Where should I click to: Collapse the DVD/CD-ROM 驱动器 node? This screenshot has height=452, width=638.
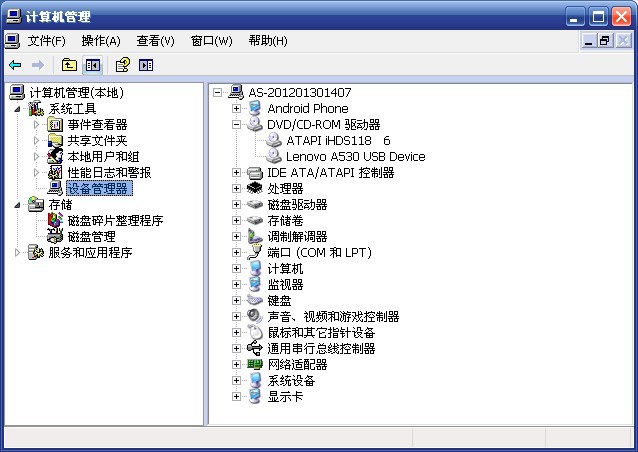[236, 124]
